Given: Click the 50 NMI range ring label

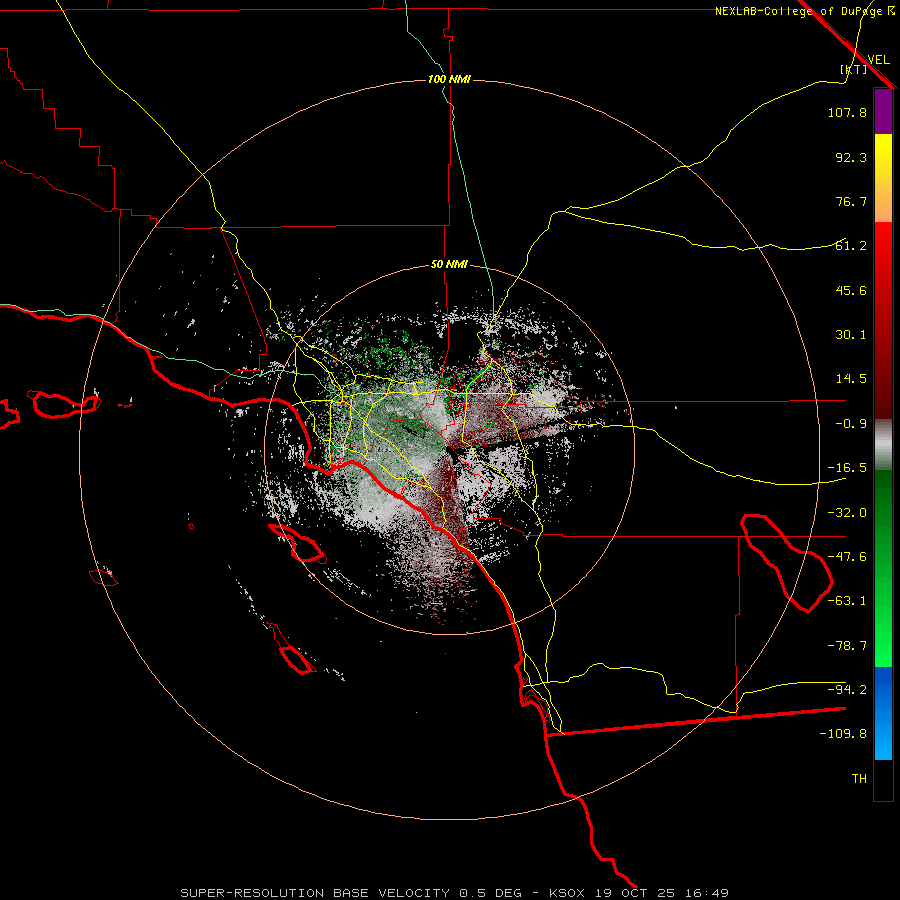Looking at the screenshot, I should click(x=449, y=265).
